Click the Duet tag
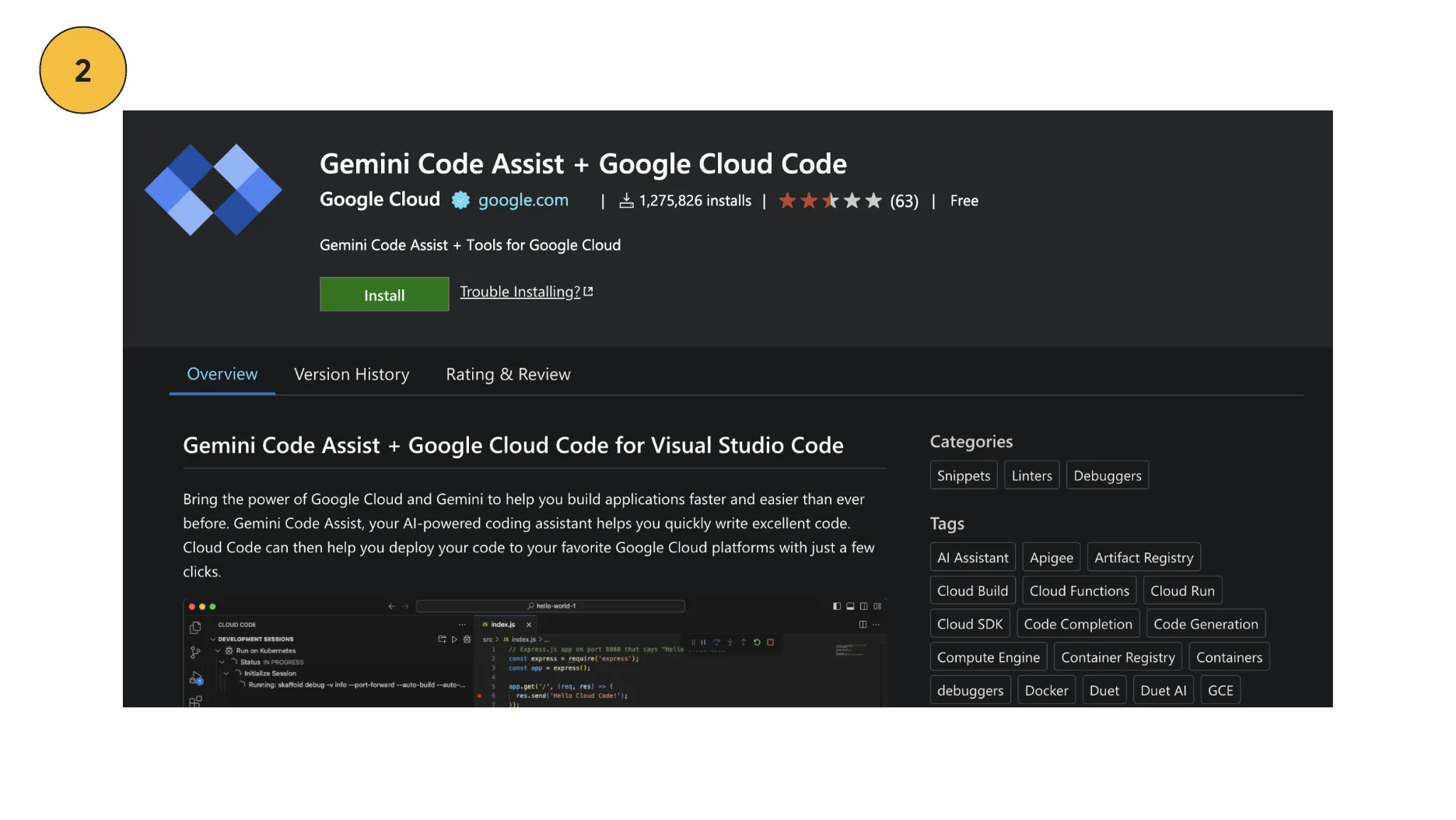 pyautogui.click(x=1104, y=690)
